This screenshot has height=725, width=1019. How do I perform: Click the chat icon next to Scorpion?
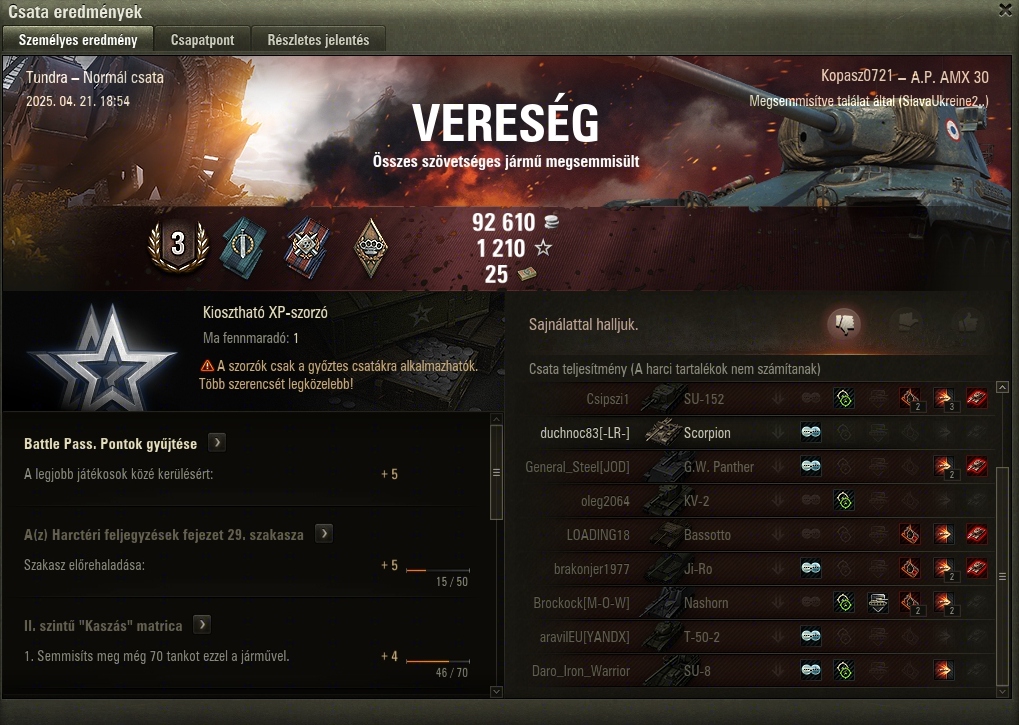click(810, 433)
